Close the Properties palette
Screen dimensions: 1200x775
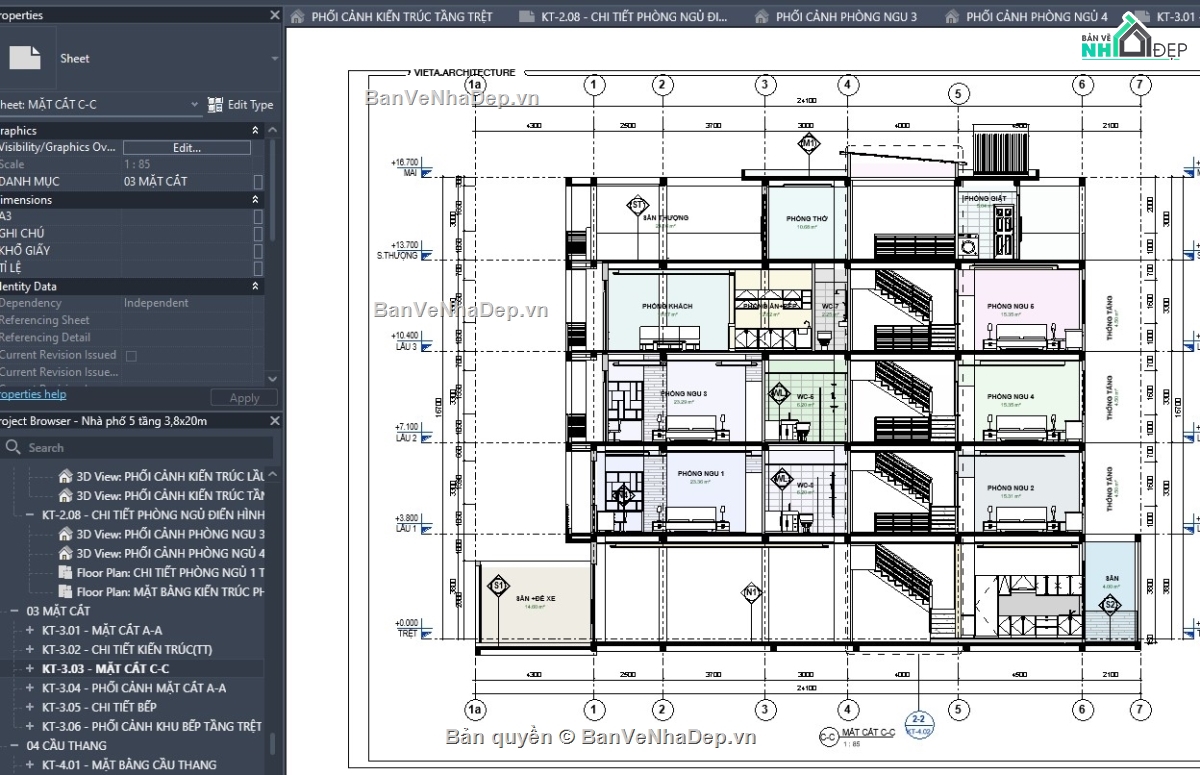[x=275, y=15]
